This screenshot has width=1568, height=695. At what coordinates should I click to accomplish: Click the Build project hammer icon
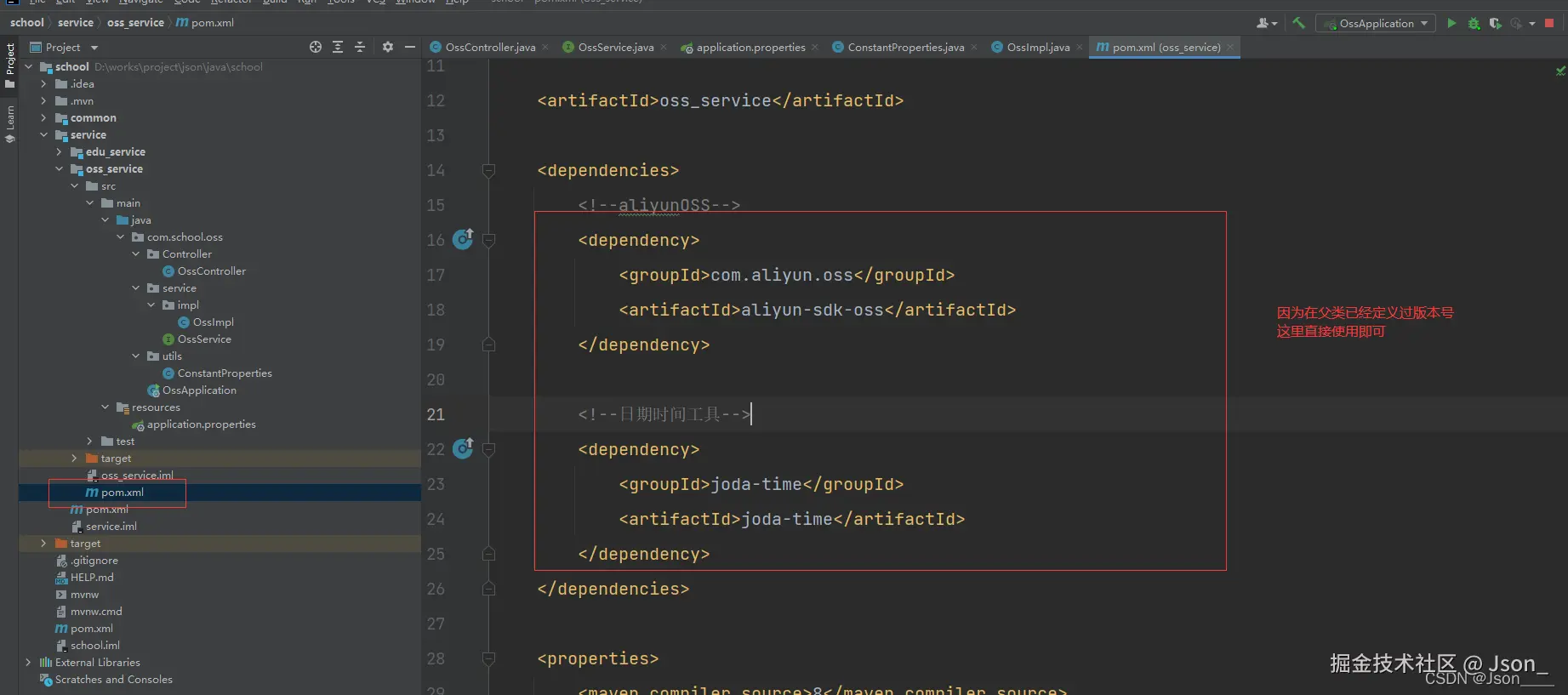(1298, 23)
